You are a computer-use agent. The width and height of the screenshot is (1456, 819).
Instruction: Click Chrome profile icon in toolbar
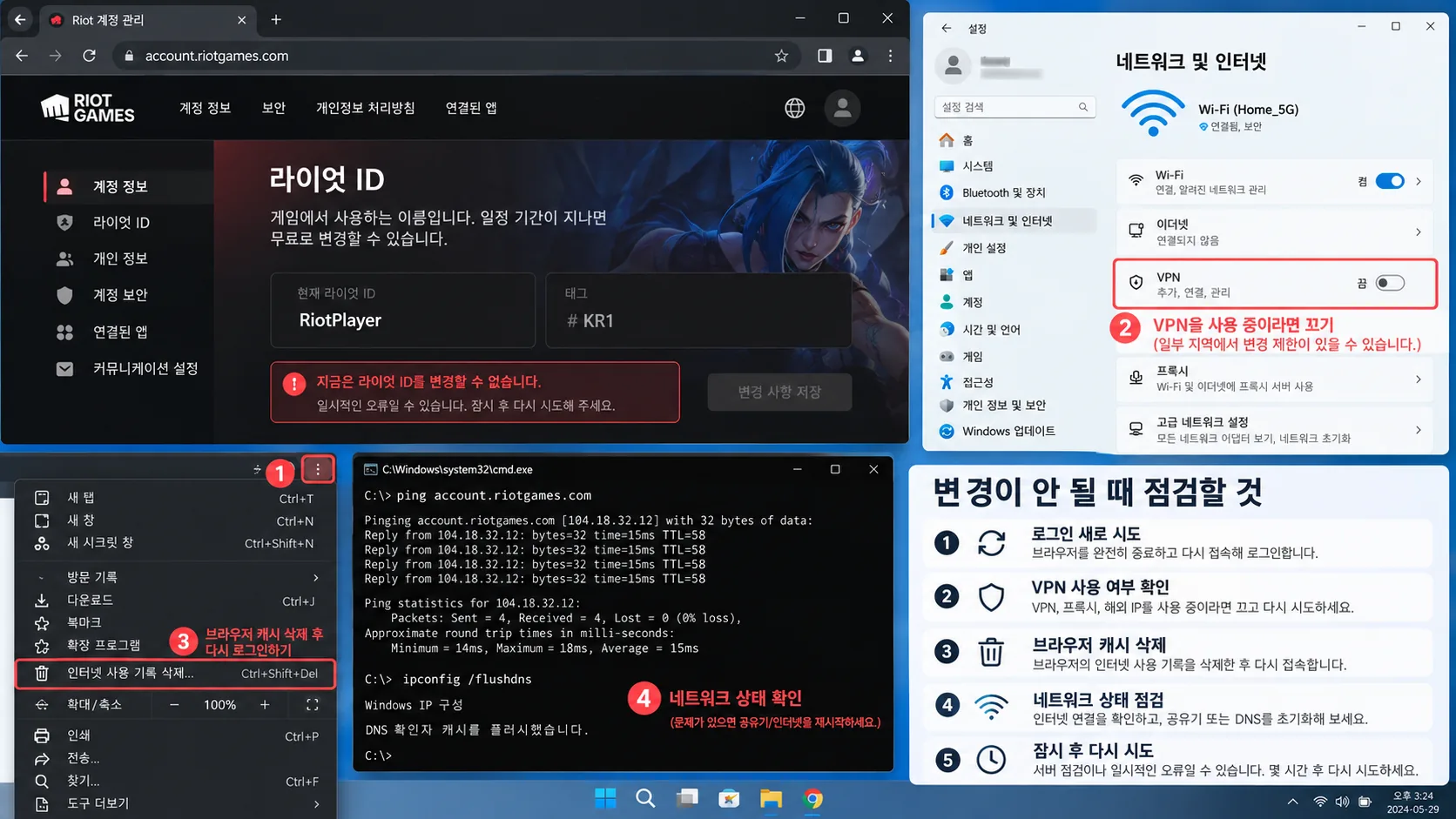point(858,56)
